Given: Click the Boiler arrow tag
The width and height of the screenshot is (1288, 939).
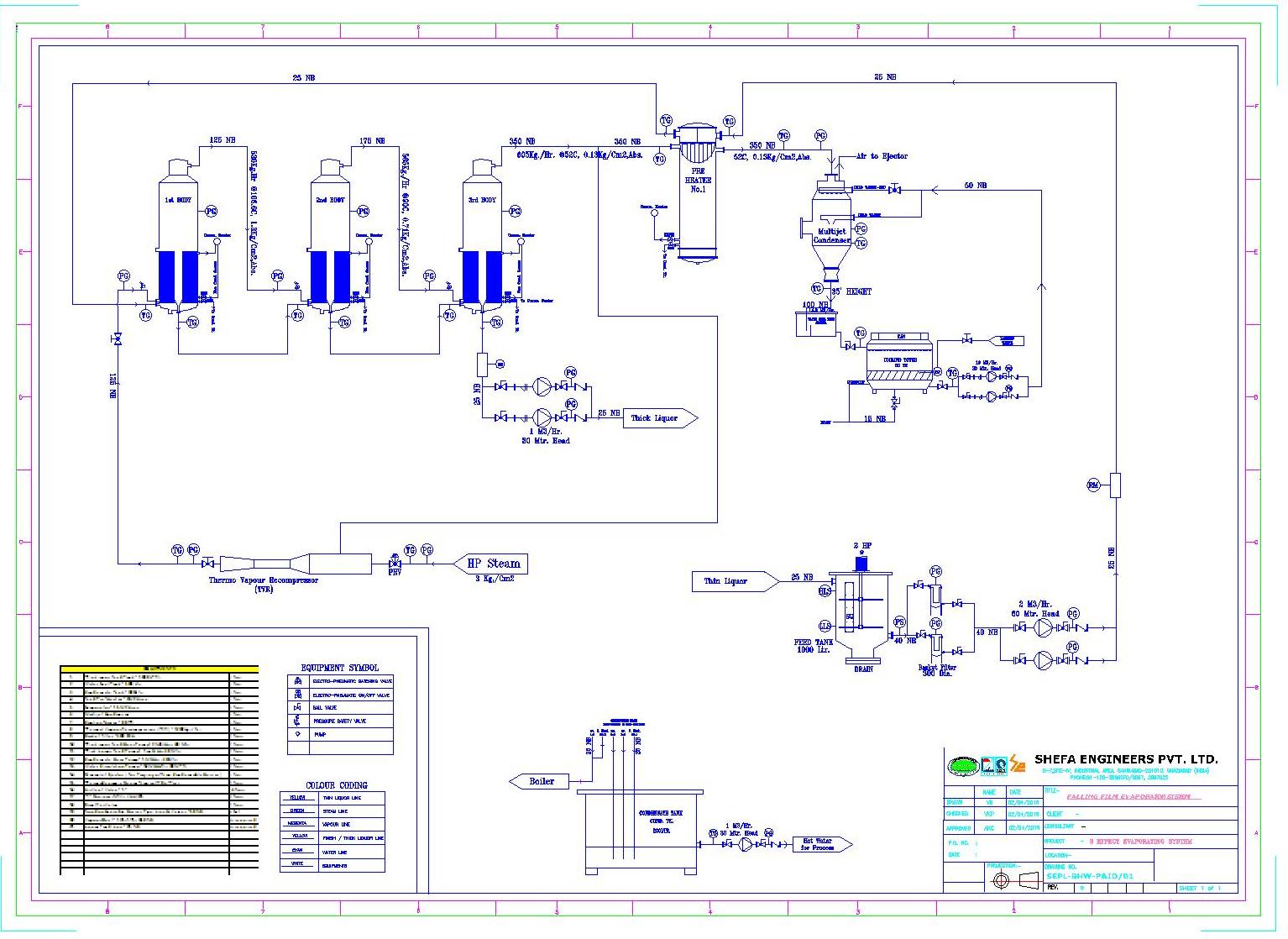Looking at the screenshot, I should 539,781.
